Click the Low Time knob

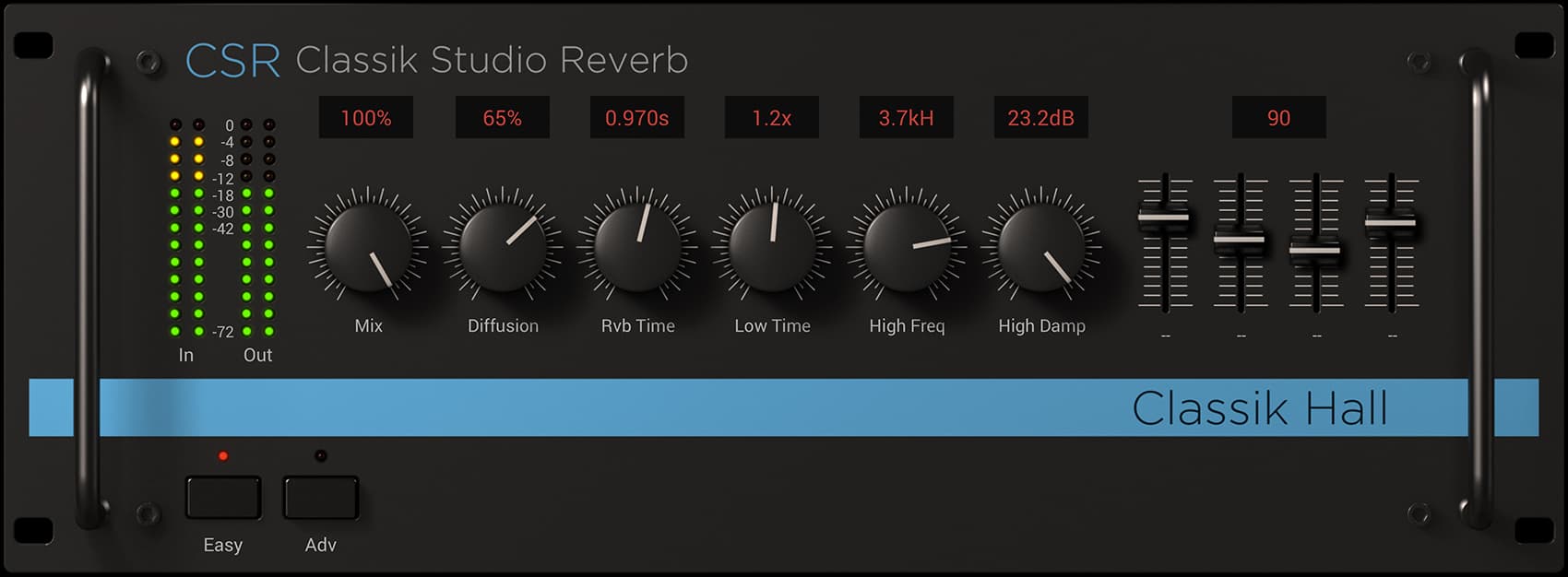(772, 246)
